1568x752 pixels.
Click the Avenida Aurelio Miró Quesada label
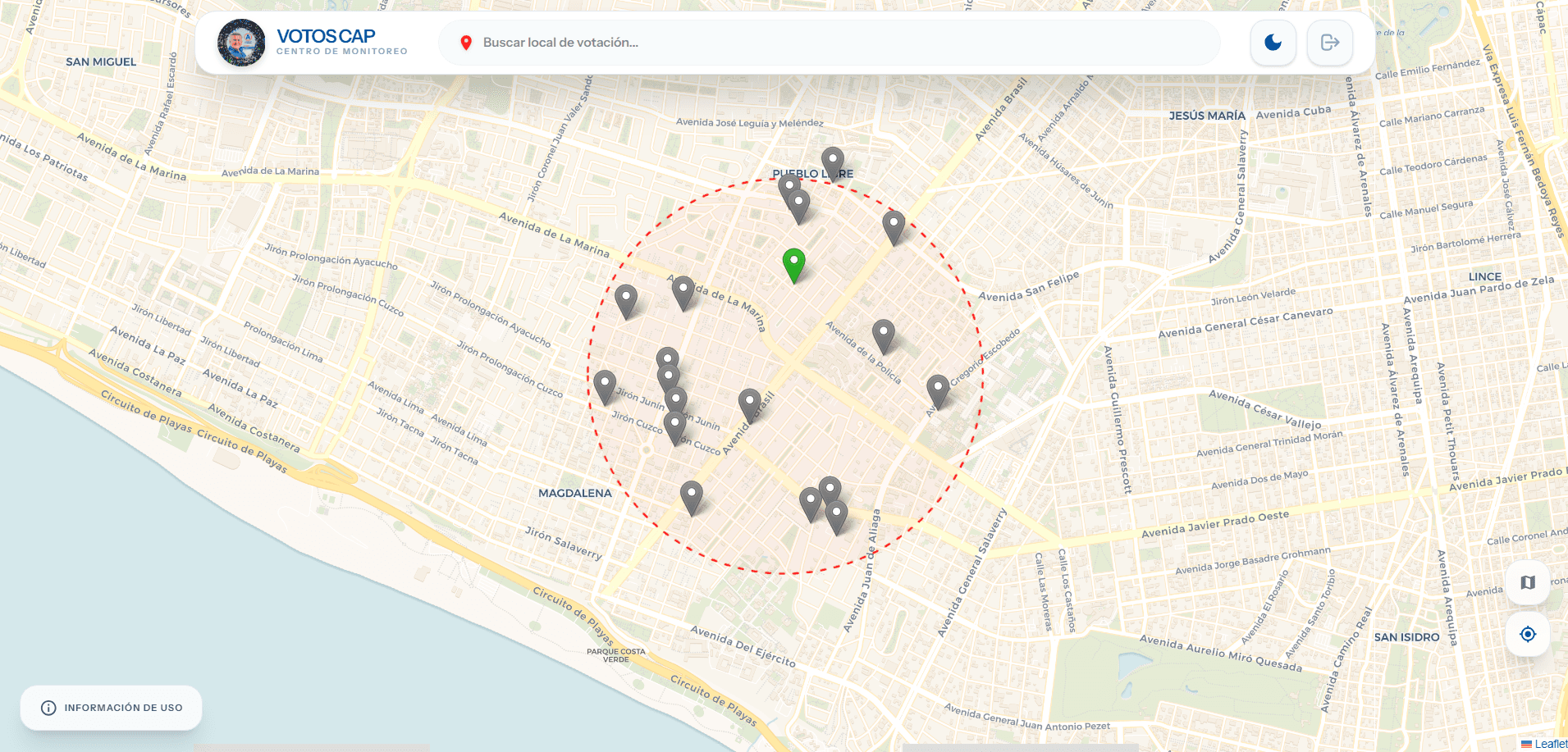click(x=1221, y=653)
